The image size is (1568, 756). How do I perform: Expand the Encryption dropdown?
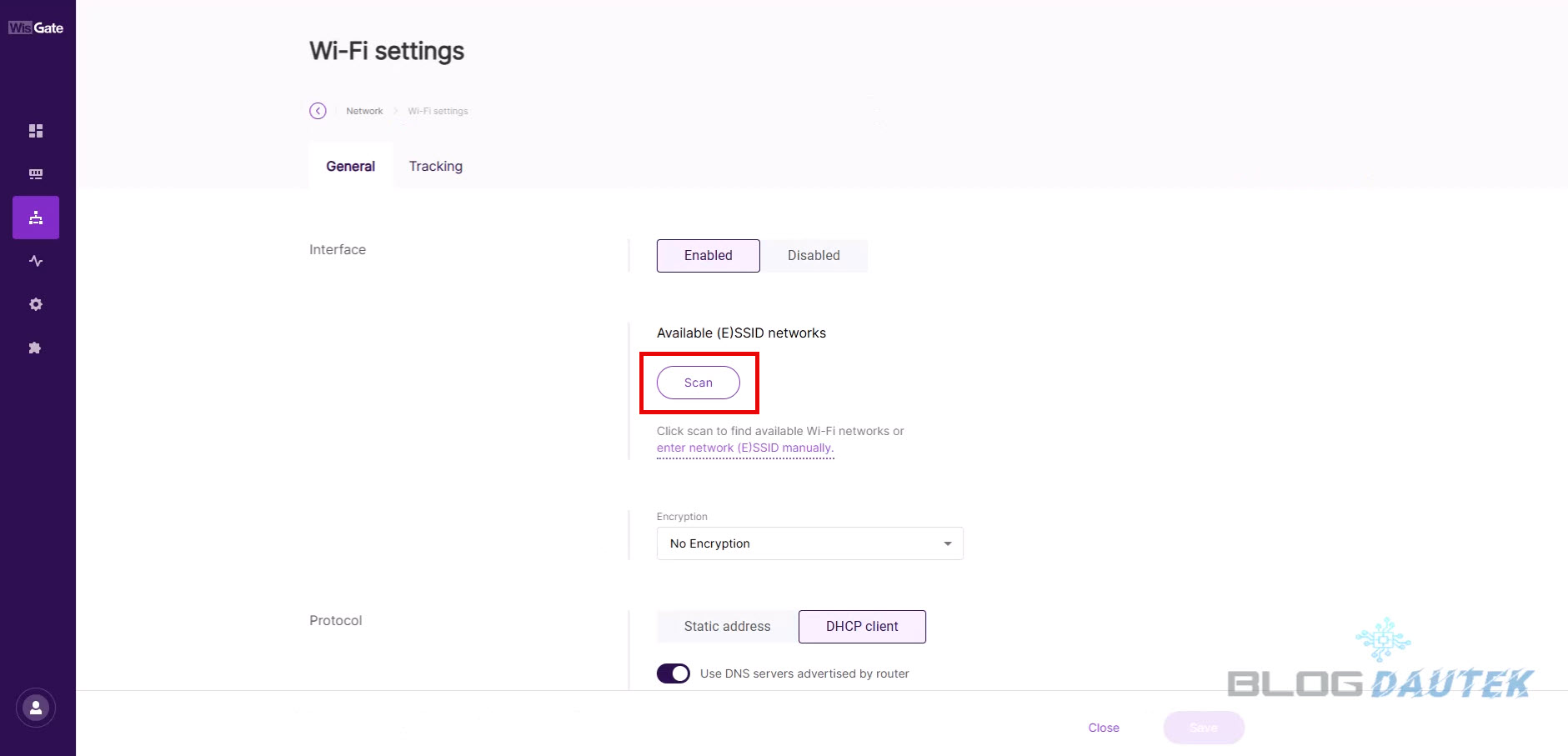coord(809,543)
